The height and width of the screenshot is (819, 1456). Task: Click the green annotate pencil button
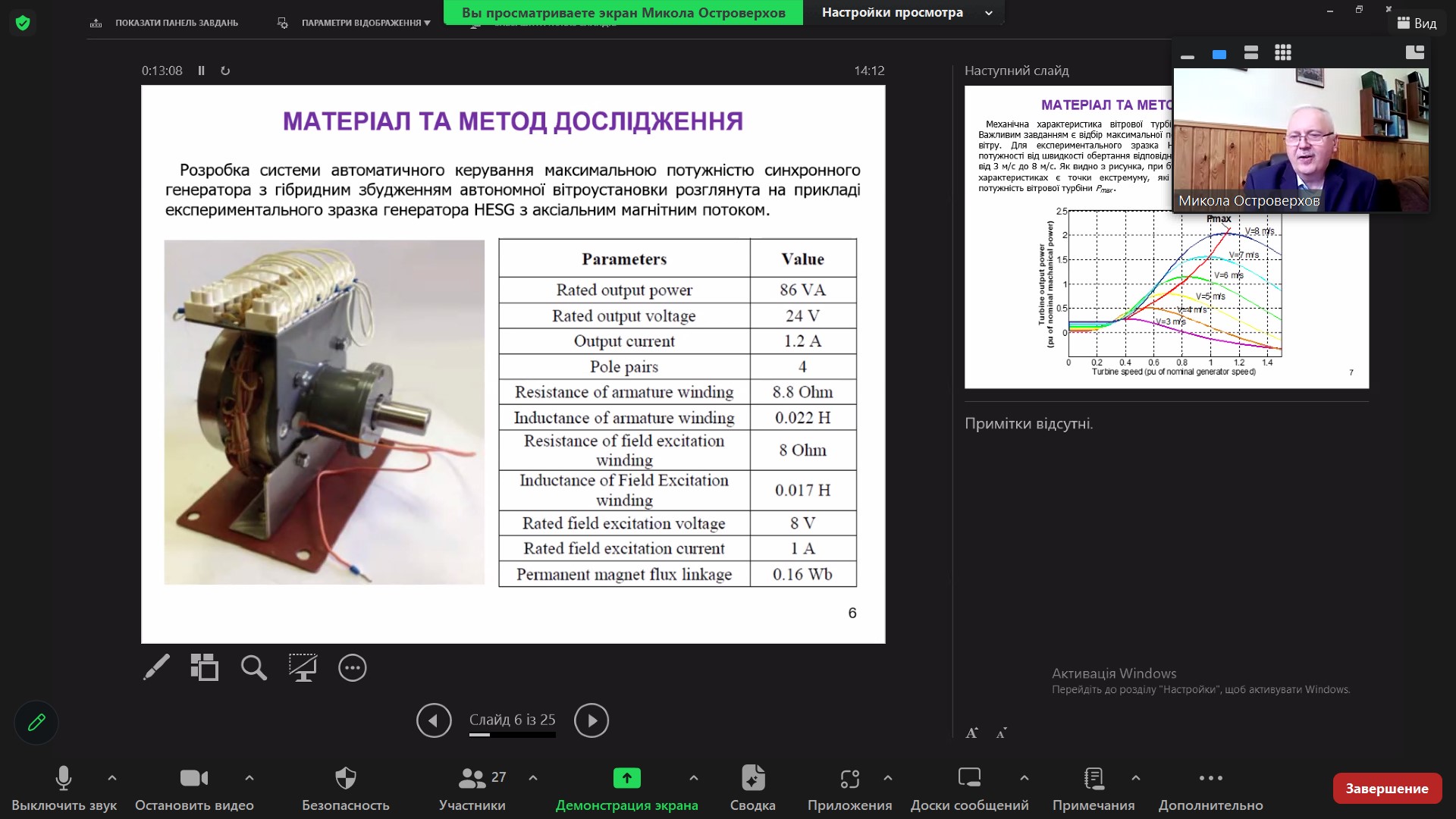coord(36,722)
